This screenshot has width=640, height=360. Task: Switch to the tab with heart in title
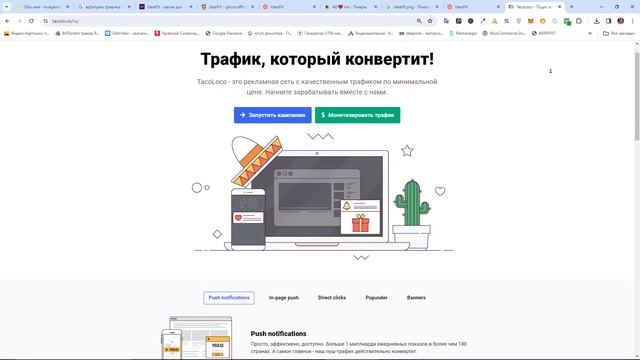(x=350, y=7)
